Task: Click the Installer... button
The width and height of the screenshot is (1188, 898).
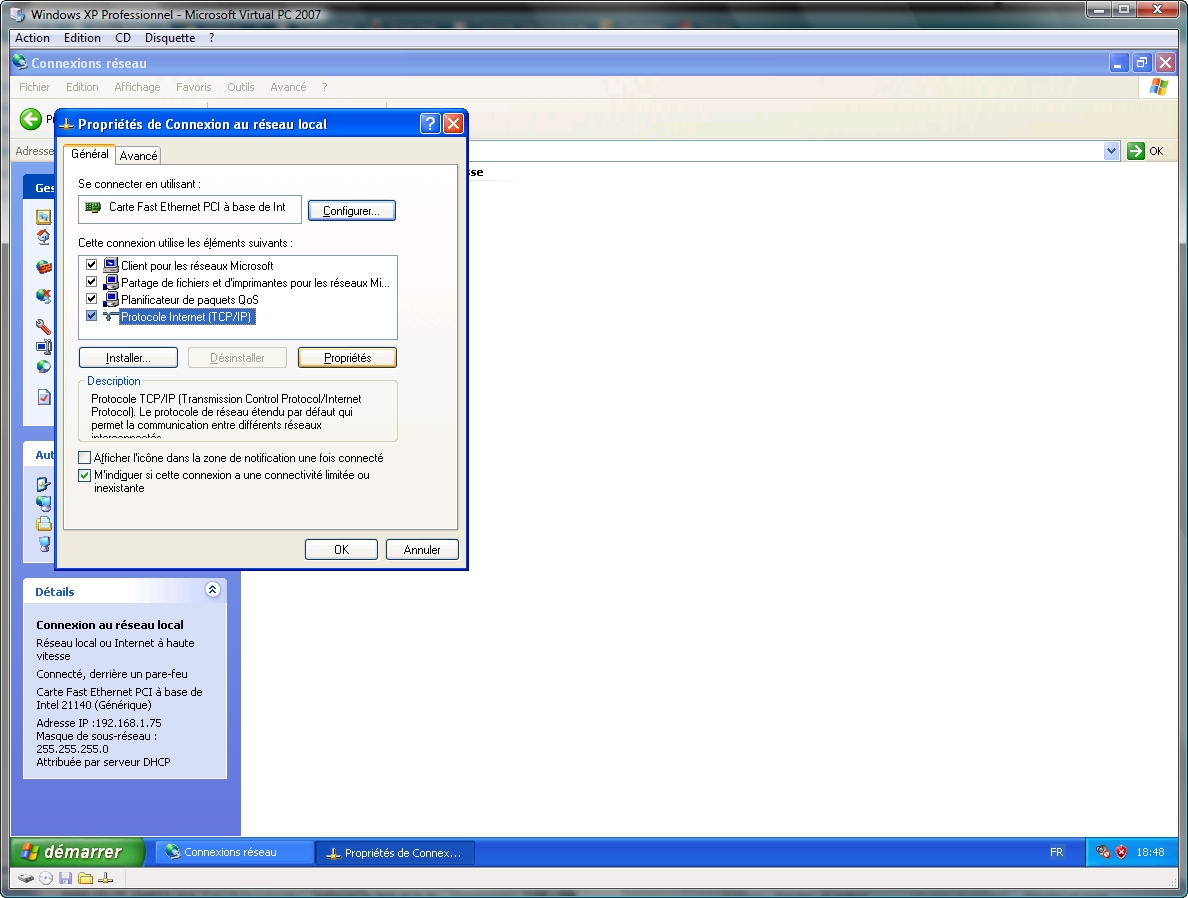Action: click(128, 358)
